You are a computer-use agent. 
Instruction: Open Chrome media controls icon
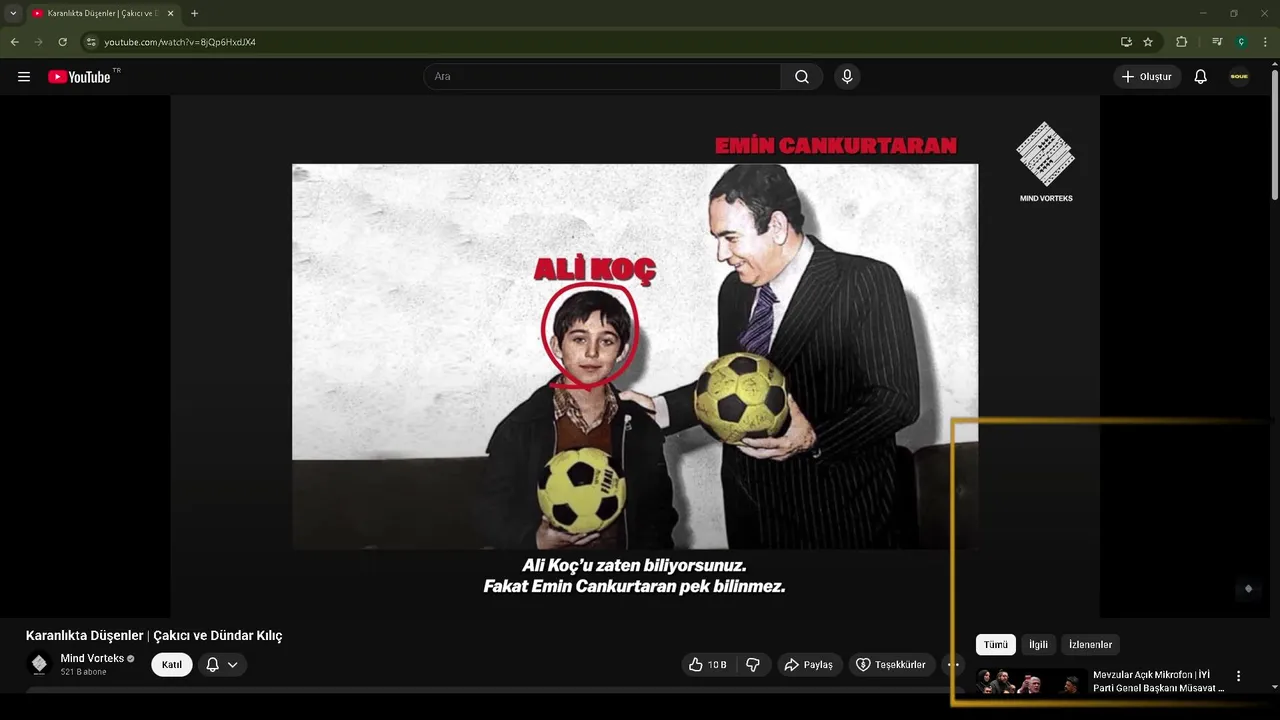(x=1217, y=42)
